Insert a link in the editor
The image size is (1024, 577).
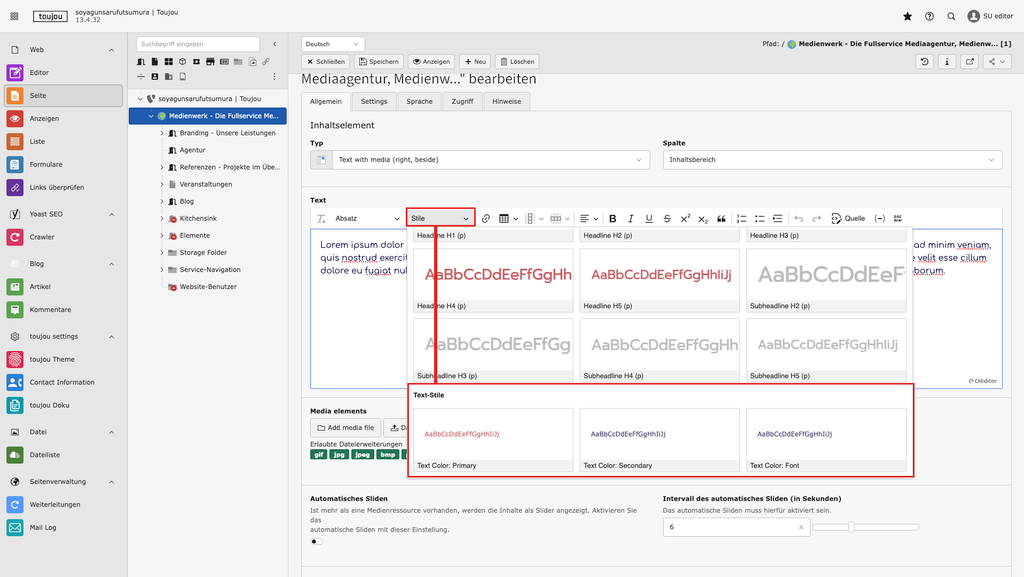pyautogui.click(x=486, y=219)
